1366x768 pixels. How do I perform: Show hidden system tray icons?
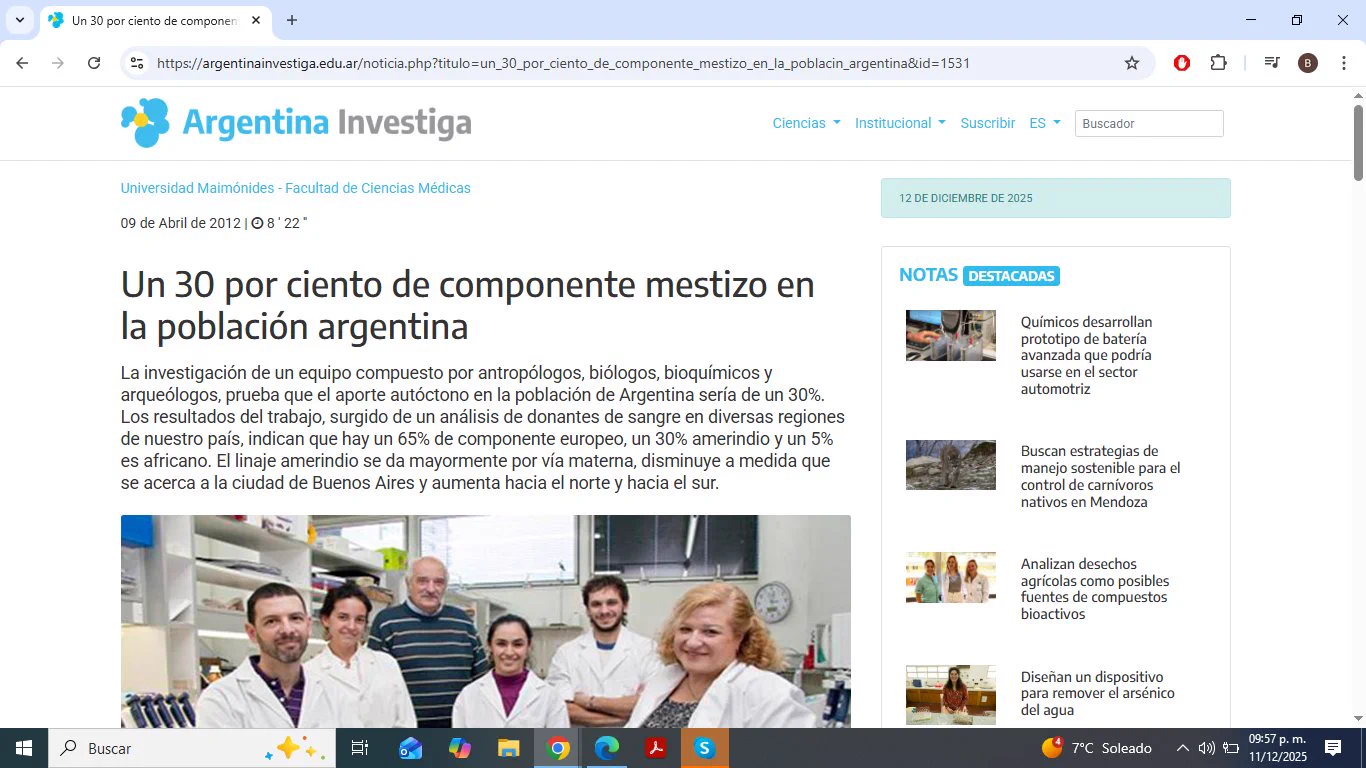pos(1183,748)
